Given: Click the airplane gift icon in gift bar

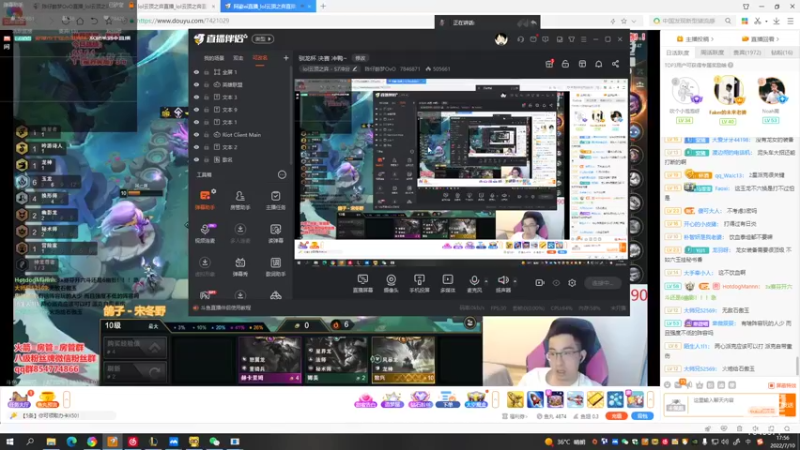Looking at the screenshot, I should 575,399.
